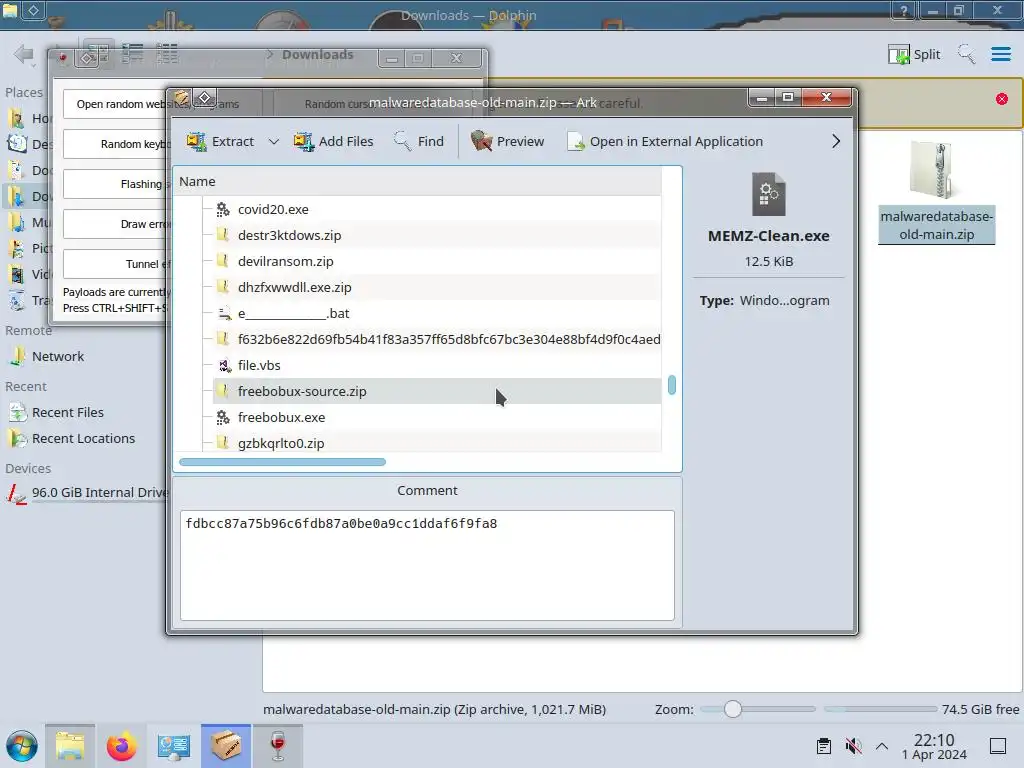The height and width of the screenshot is (768, 1024).
Task: Click the Preview button in Ark
Action: (x=507, y=141)
